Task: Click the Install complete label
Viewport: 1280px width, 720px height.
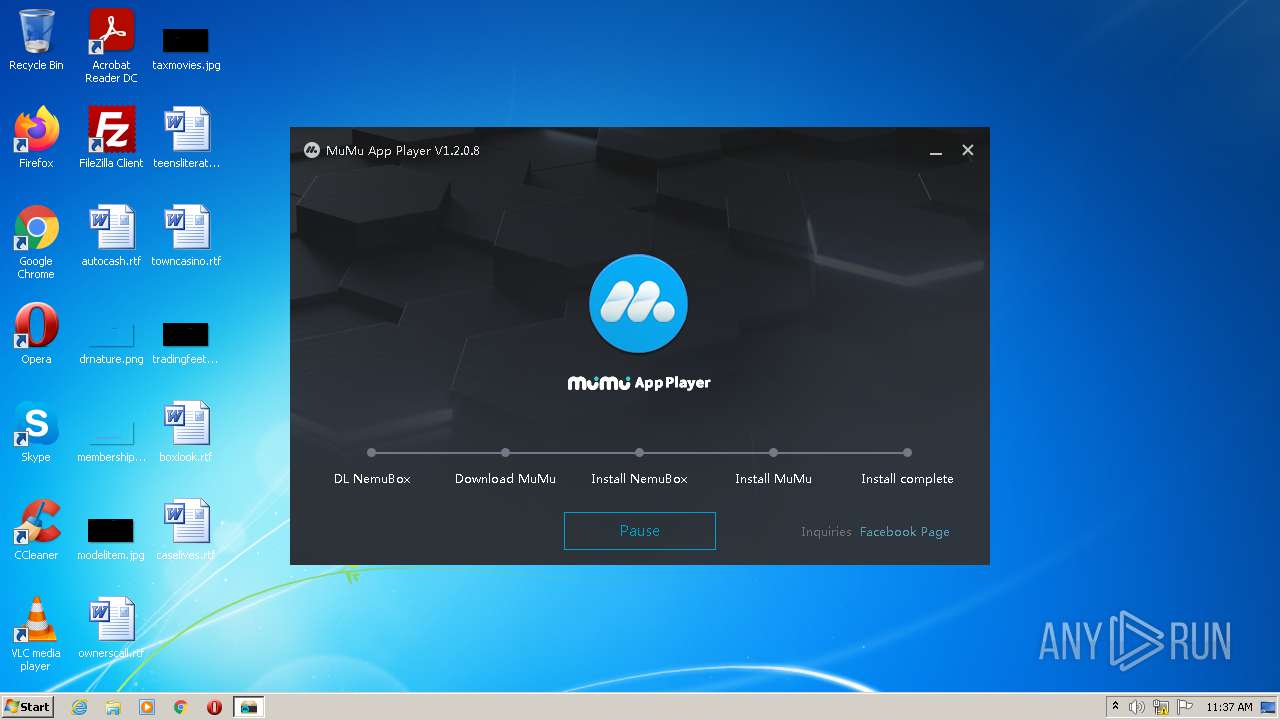Action: click(x=907, y=479)
